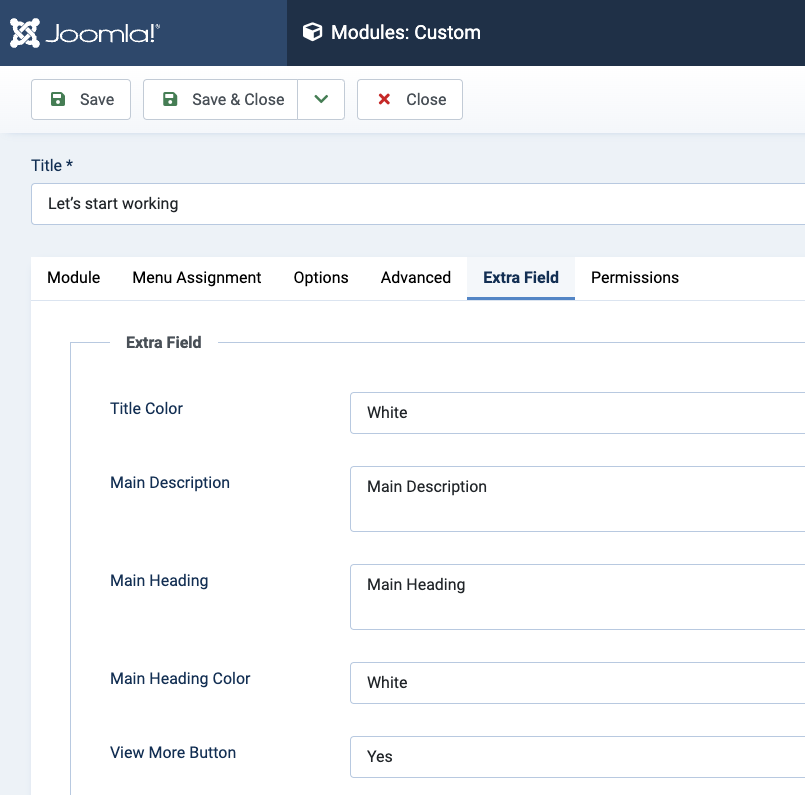Click the Joomla logo in header
This screenshot has height=795, width=805.
click(x=85, y=33)
